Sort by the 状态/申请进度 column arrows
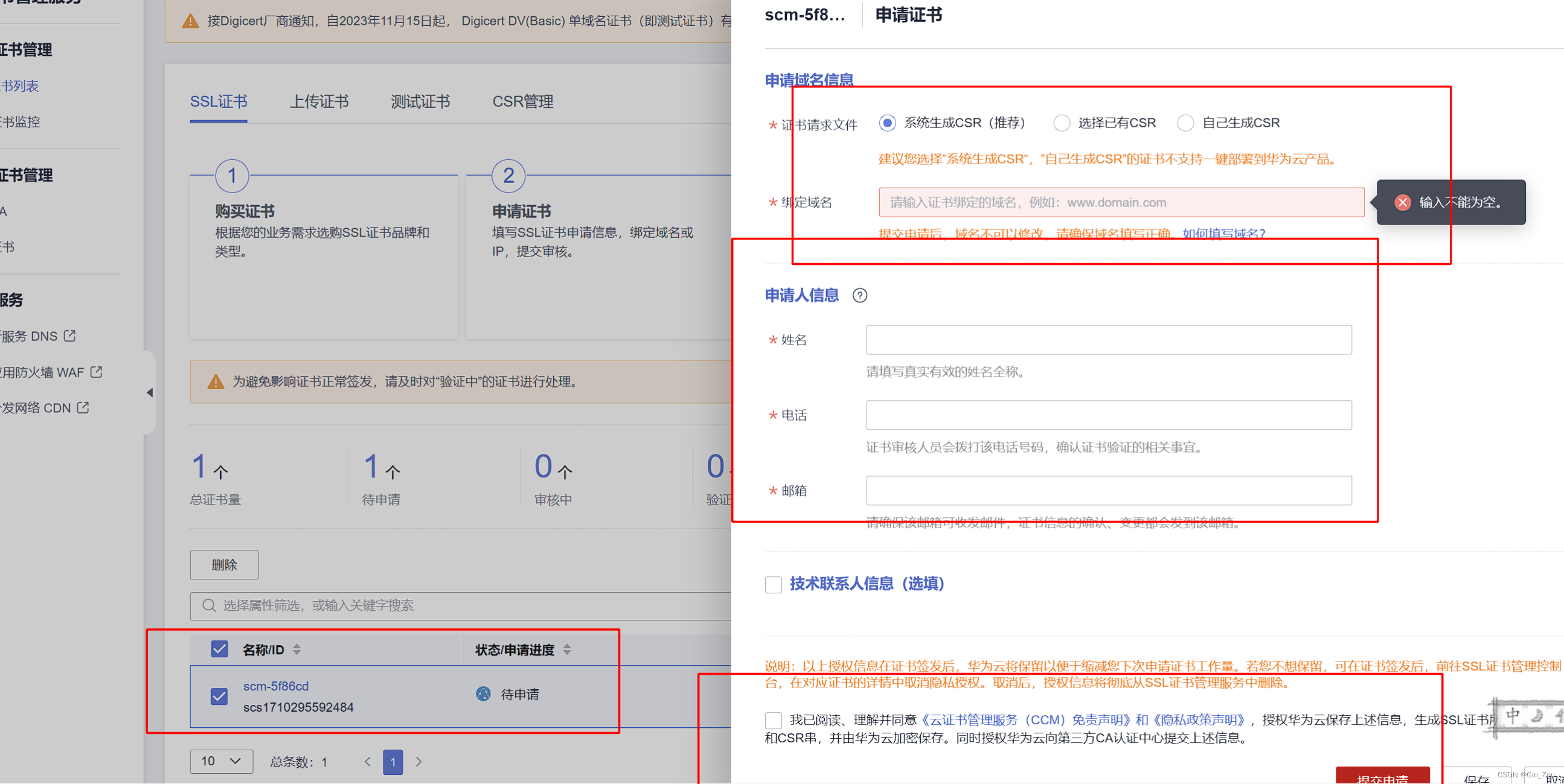Screen dimensions: 1564x784 [x=567, y=649]
